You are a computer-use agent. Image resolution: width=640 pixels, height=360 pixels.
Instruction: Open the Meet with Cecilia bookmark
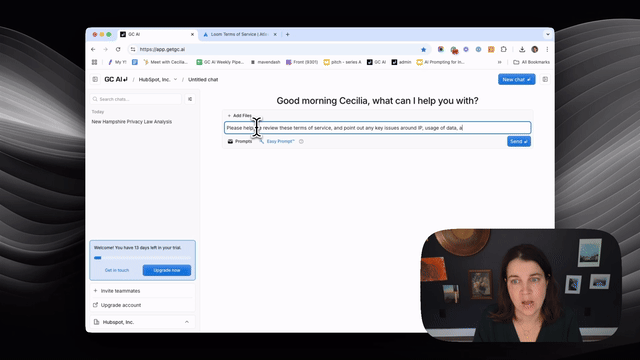[x=166, y=62]
